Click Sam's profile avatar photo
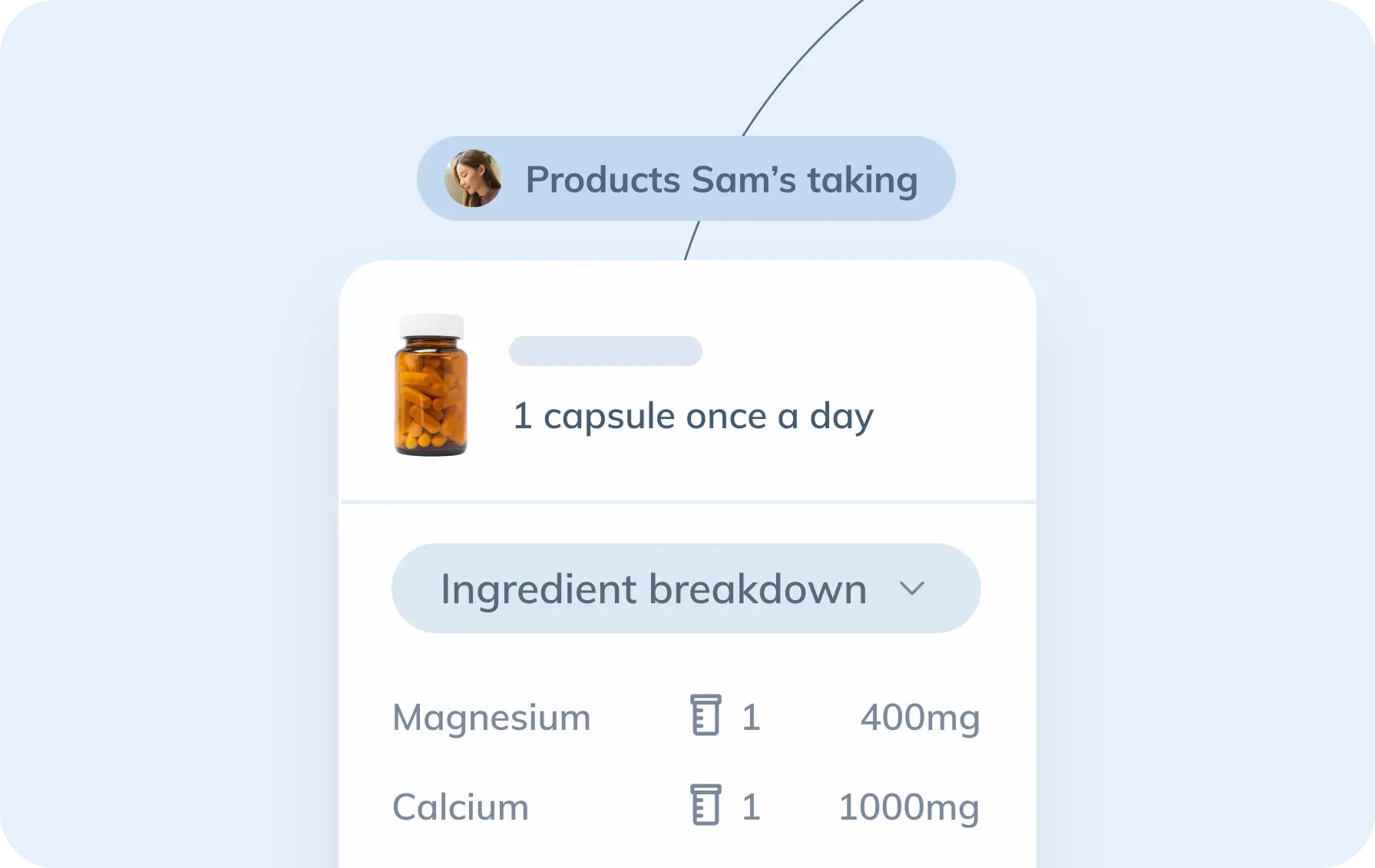Viewport: 1375px width, 868px height. coord(473,179)
